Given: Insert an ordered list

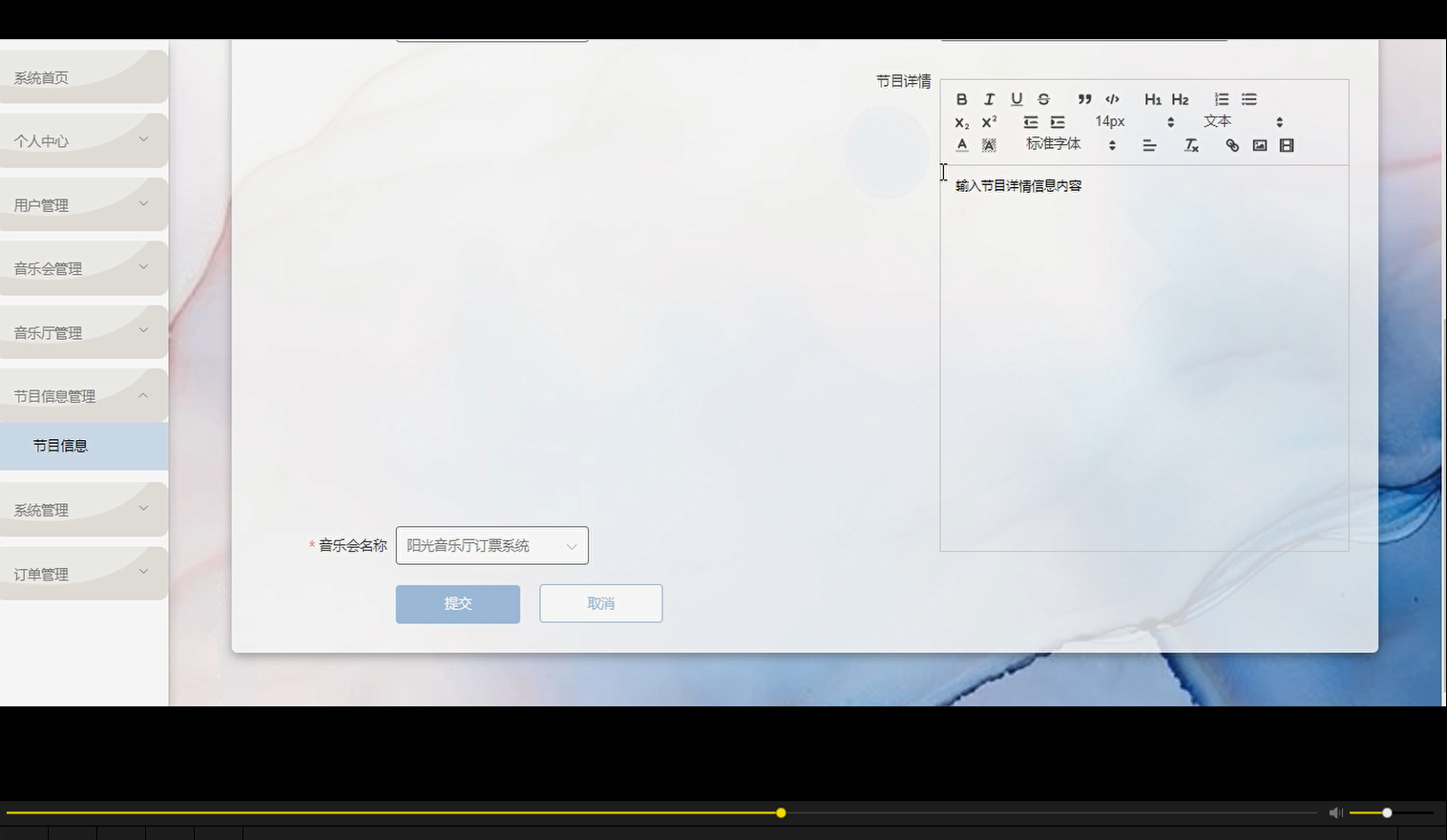Looking at the screenshot, I should pyautogui.click(x=1220, y=99).
